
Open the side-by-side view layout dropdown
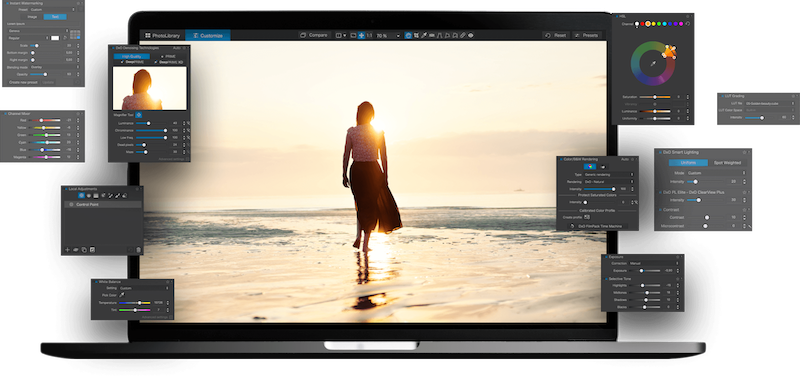(x=341, y=35)
